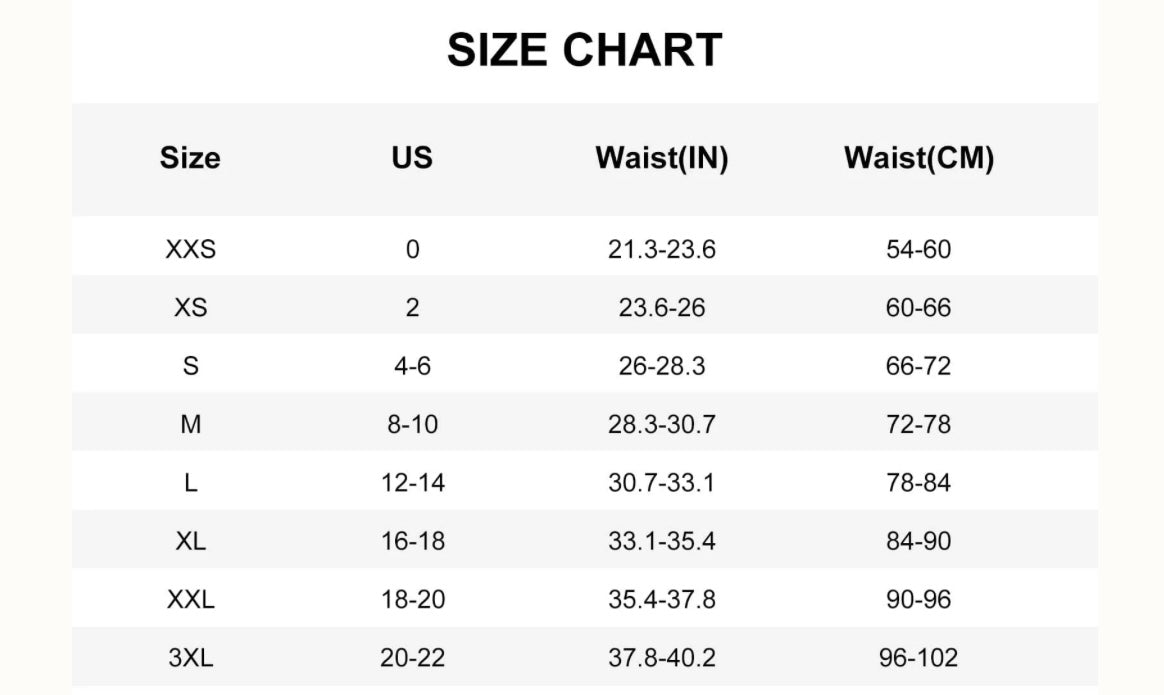The image size is (1164, 695).
Task: Click the SIZE CHART title
Action: pos(584,50)
